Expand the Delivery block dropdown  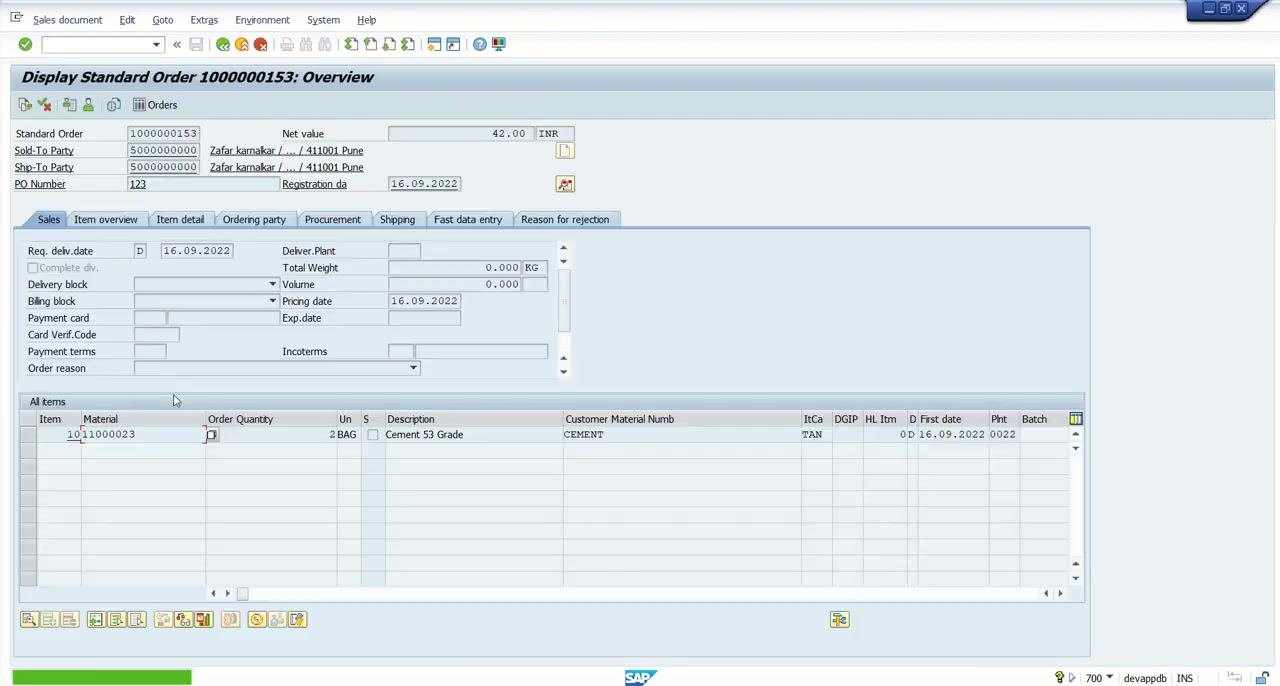coord(272,285)
